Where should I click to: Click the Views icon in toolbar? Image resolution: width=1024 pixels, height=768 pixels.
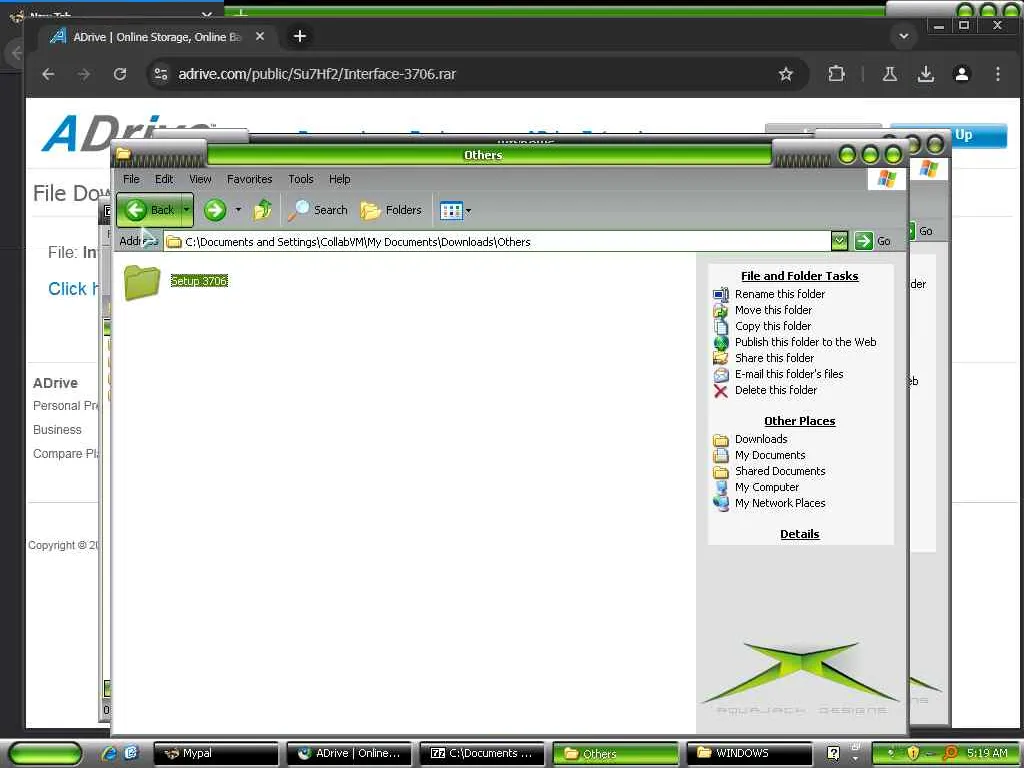[x=451, y=210]
